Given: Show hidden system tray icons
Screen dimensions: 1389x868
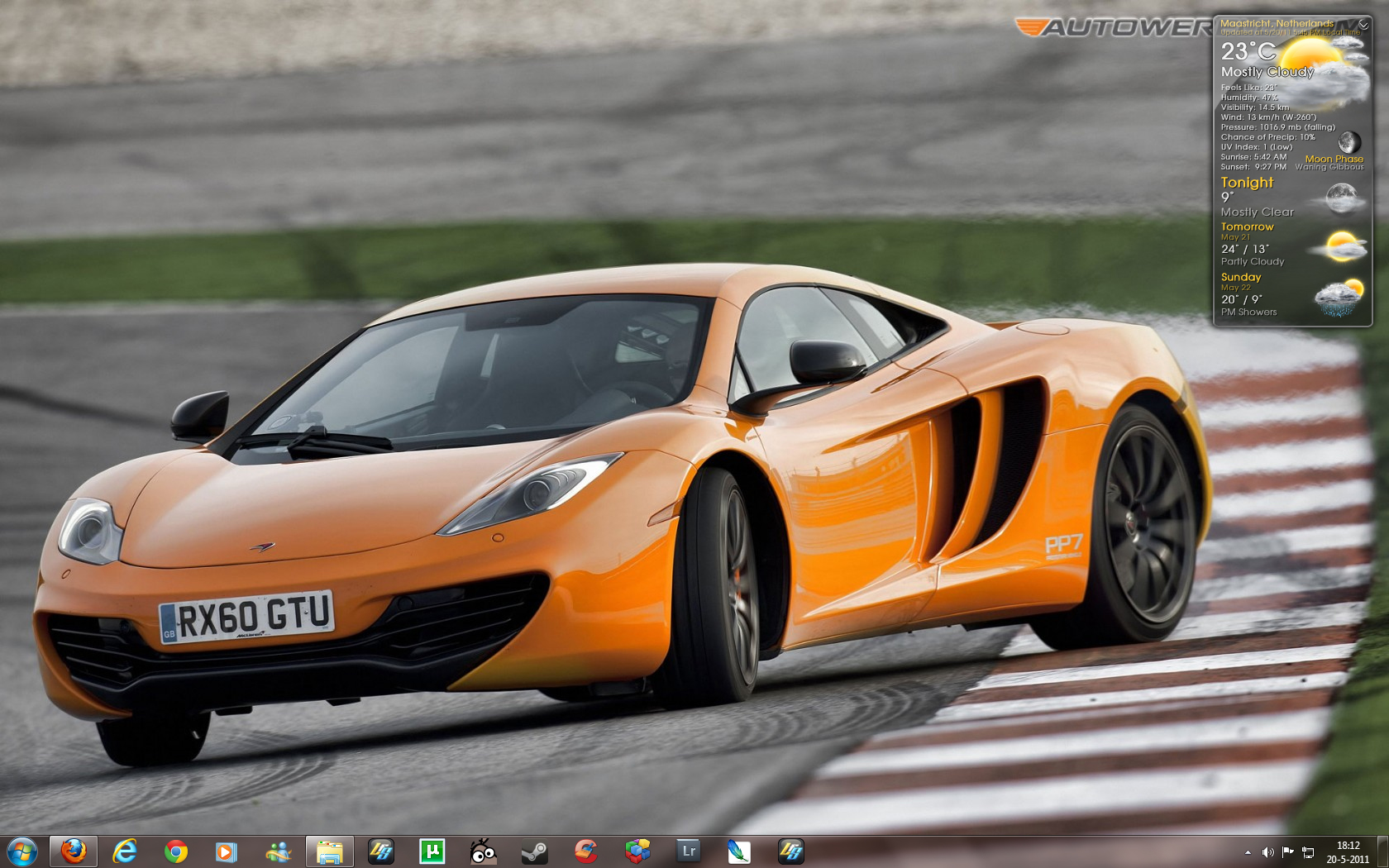Looking at the screenshot, I should point(1248,851).
